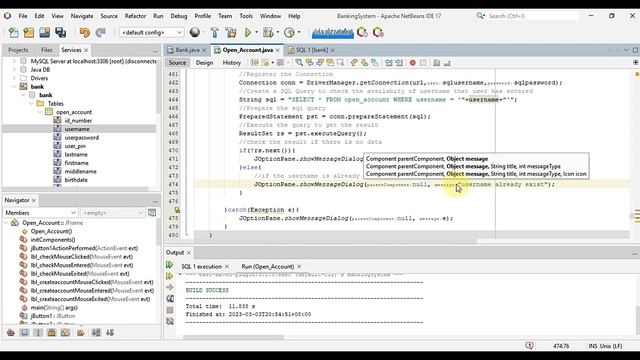The image size is (640, 360).
Task: Toggle Show Non-Public Members in Navigator
Action: tap(51, 333)
